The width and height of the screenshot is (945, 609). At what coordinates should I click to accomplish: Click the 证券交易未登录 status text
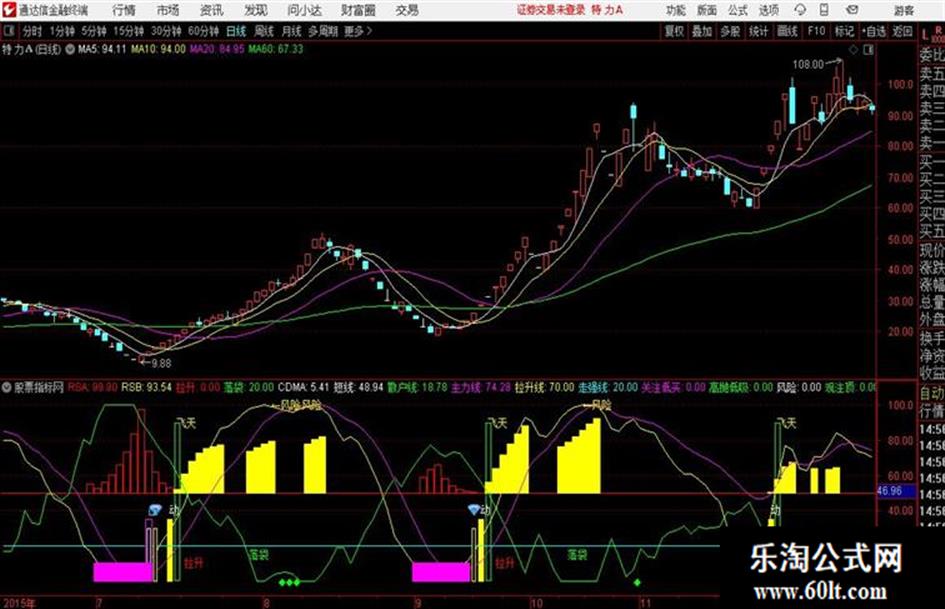pos(551,10)
